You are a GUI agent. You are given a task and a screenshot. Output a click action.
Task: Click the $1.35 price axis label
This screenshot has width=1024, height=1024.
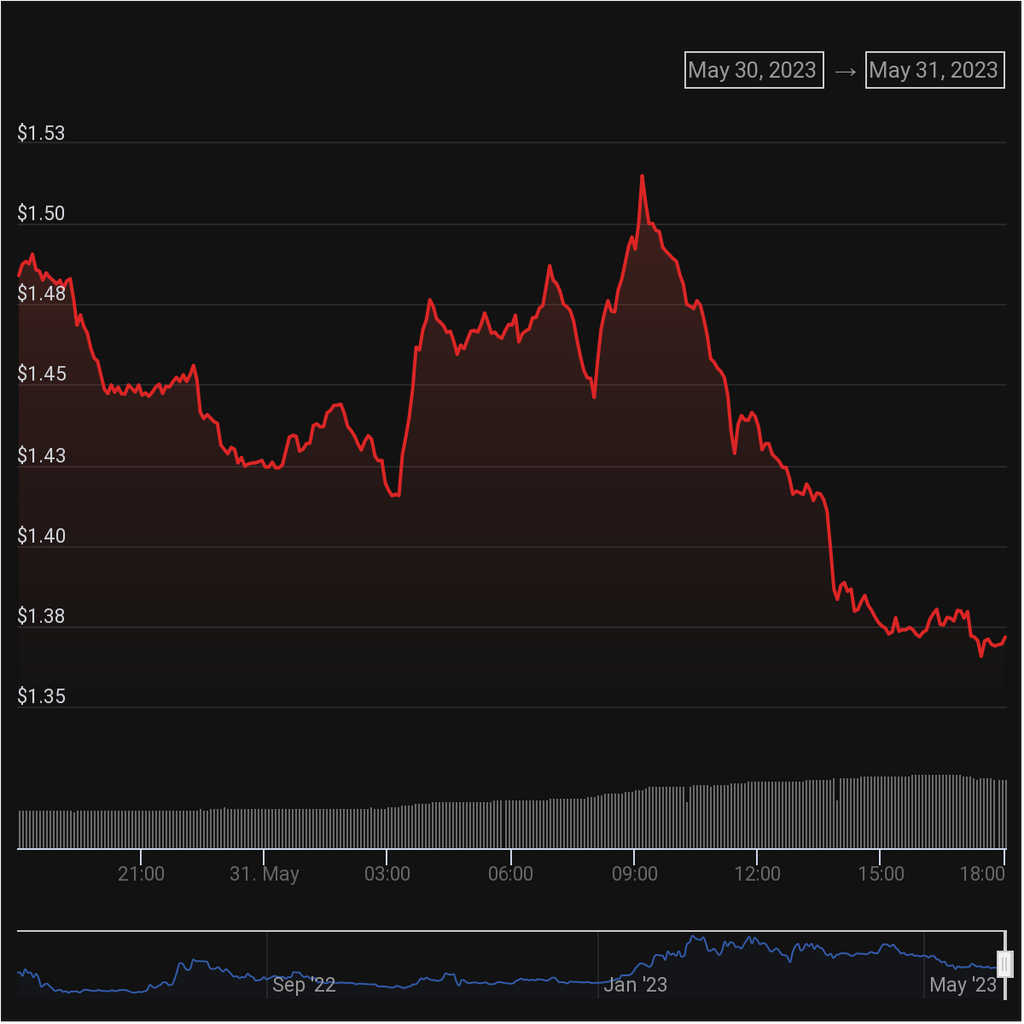click(x=41, y=697)
